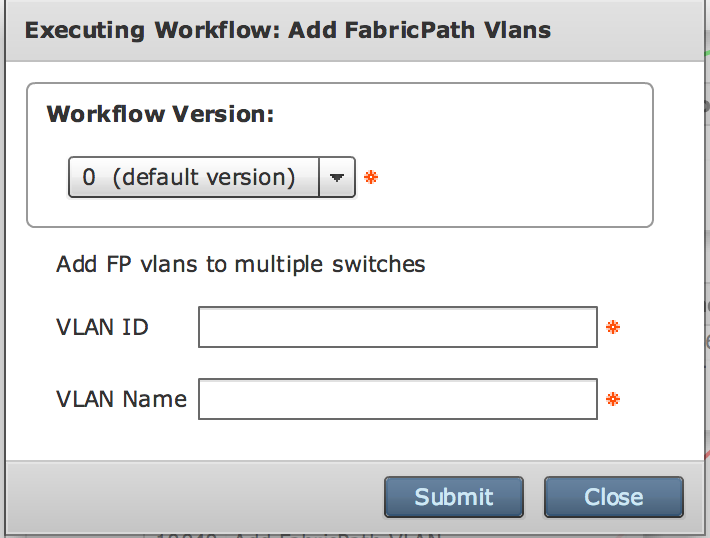This screenshot has height=538, width=710.
Task: Open the Workflow Version dropdown arrow
Action: (x=337, y=177)
